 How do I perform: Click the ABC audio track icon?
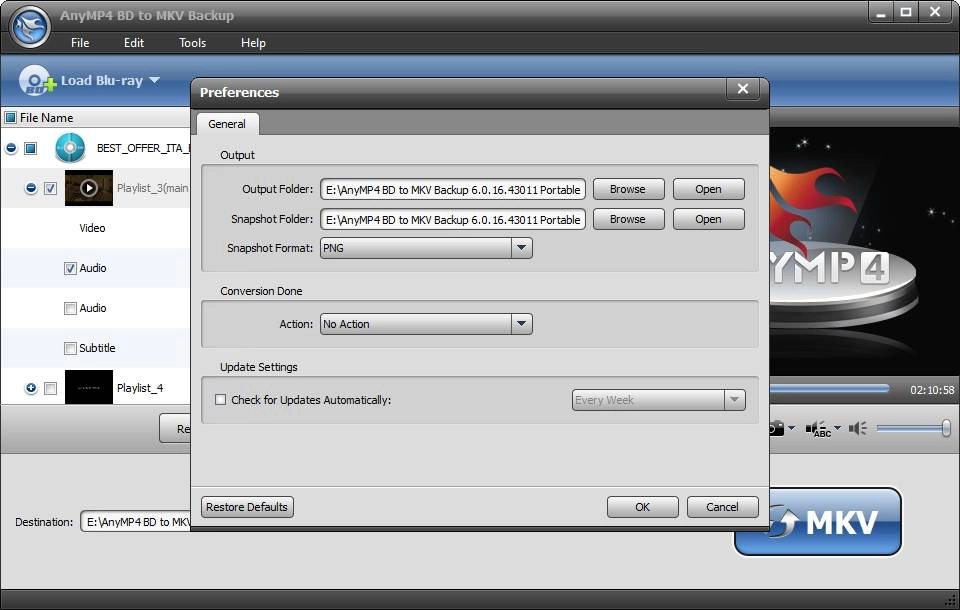tap(818, 429)
